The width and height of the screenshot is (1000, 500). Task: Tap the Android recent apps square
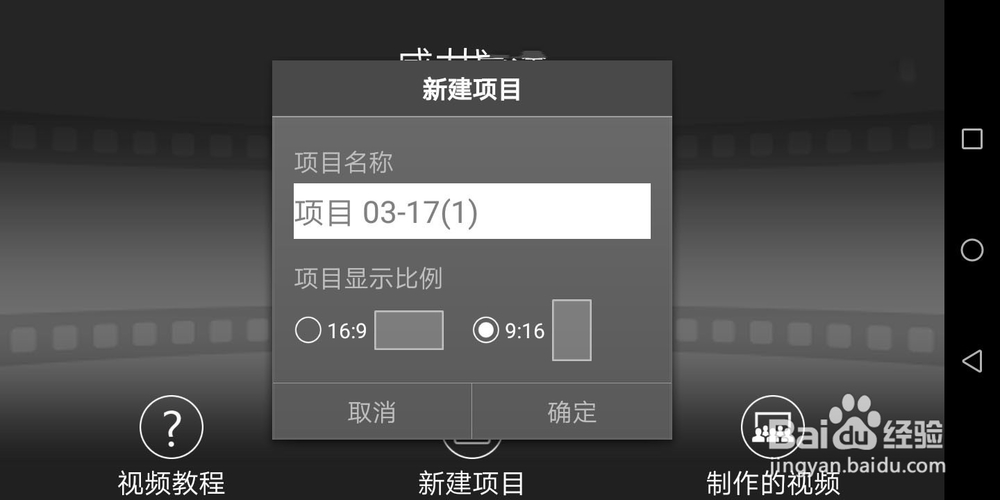click(972, 139)
